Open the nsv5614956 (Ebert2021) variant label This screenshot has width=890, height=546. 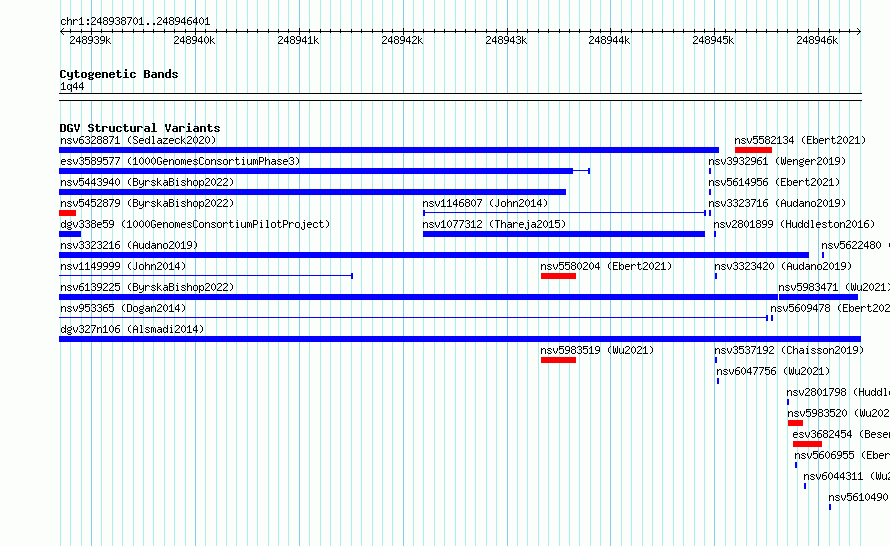coord(774,182)
